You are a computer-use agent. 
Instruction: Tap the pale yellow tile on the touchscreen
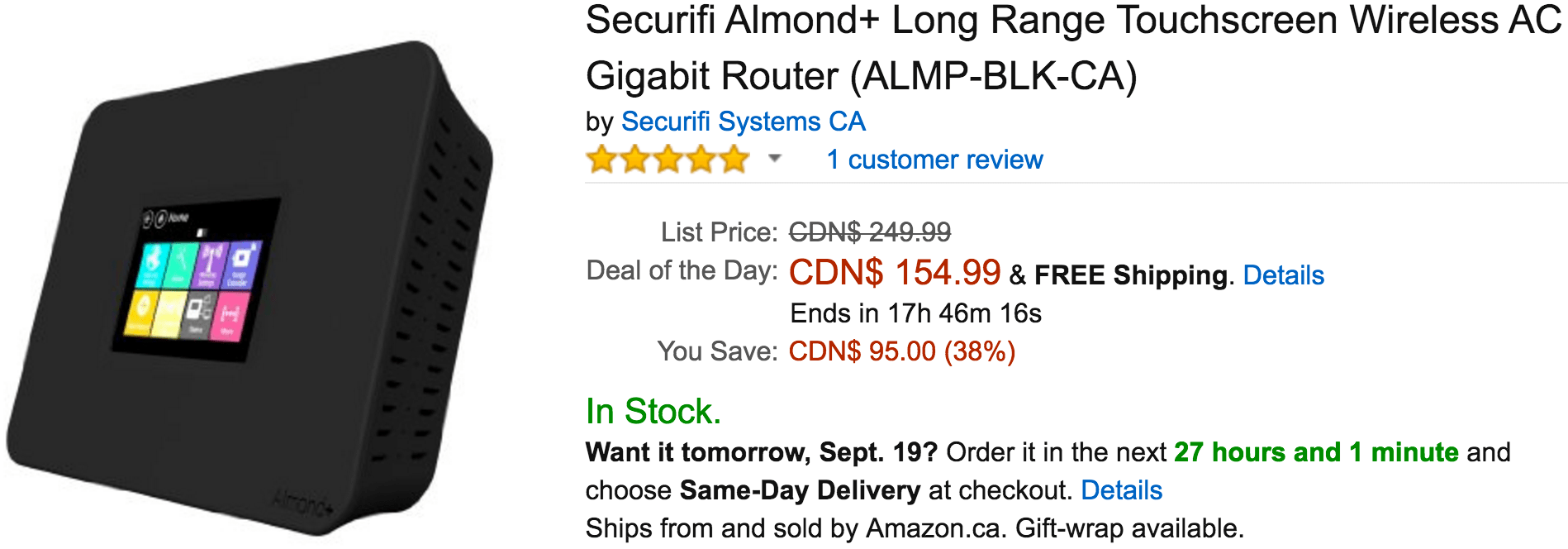[x=169, y=313]
